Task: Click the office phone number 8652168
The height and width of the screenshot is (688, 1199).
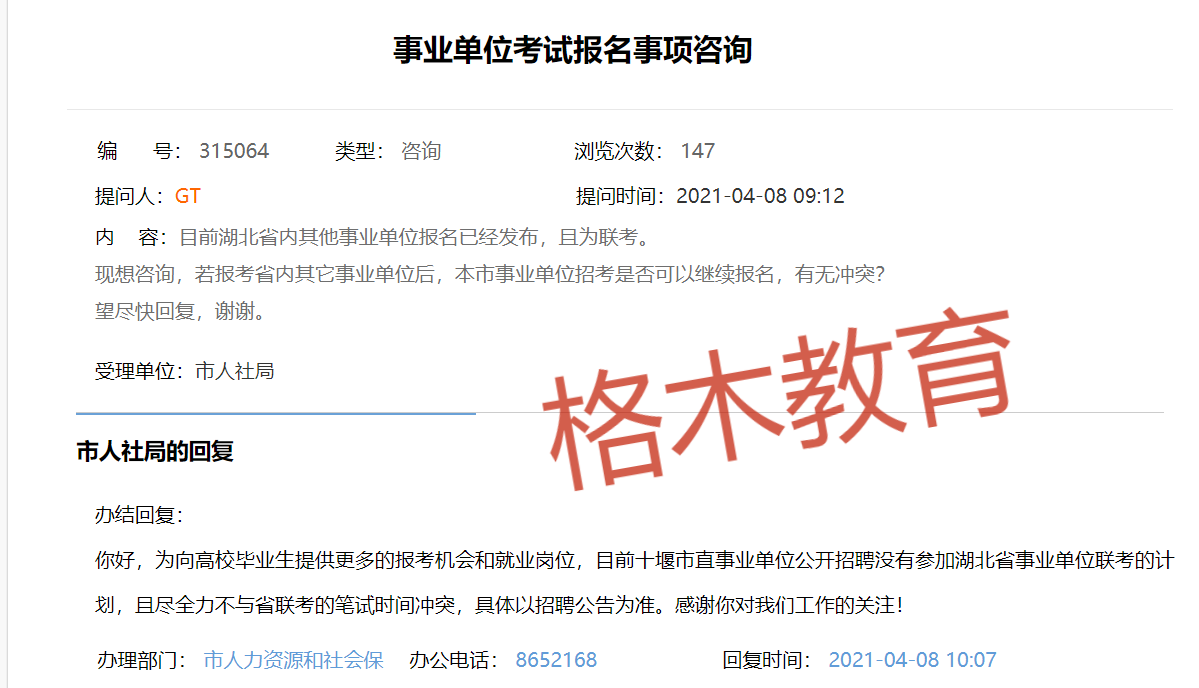Action: [556, 660]
